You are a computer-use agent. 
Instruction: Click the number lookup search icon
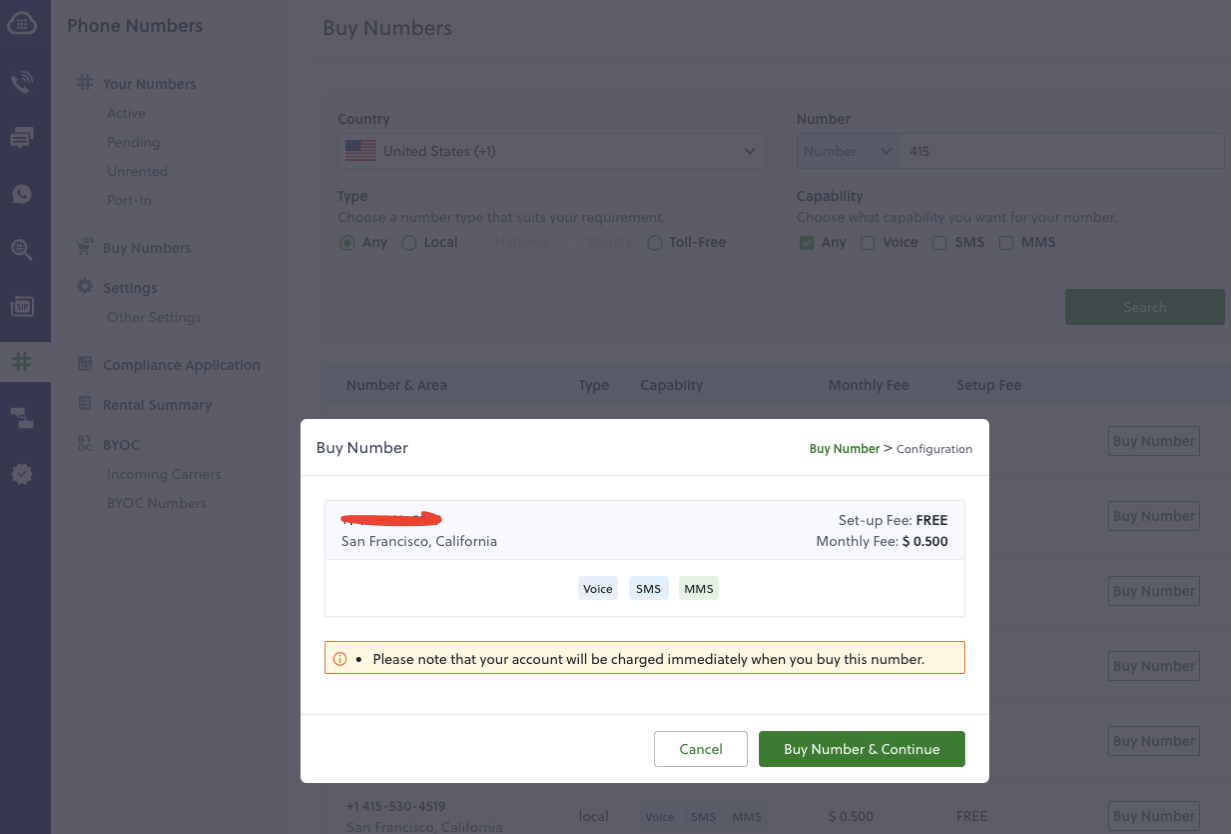pyautogui.click(x=23, y=249)
